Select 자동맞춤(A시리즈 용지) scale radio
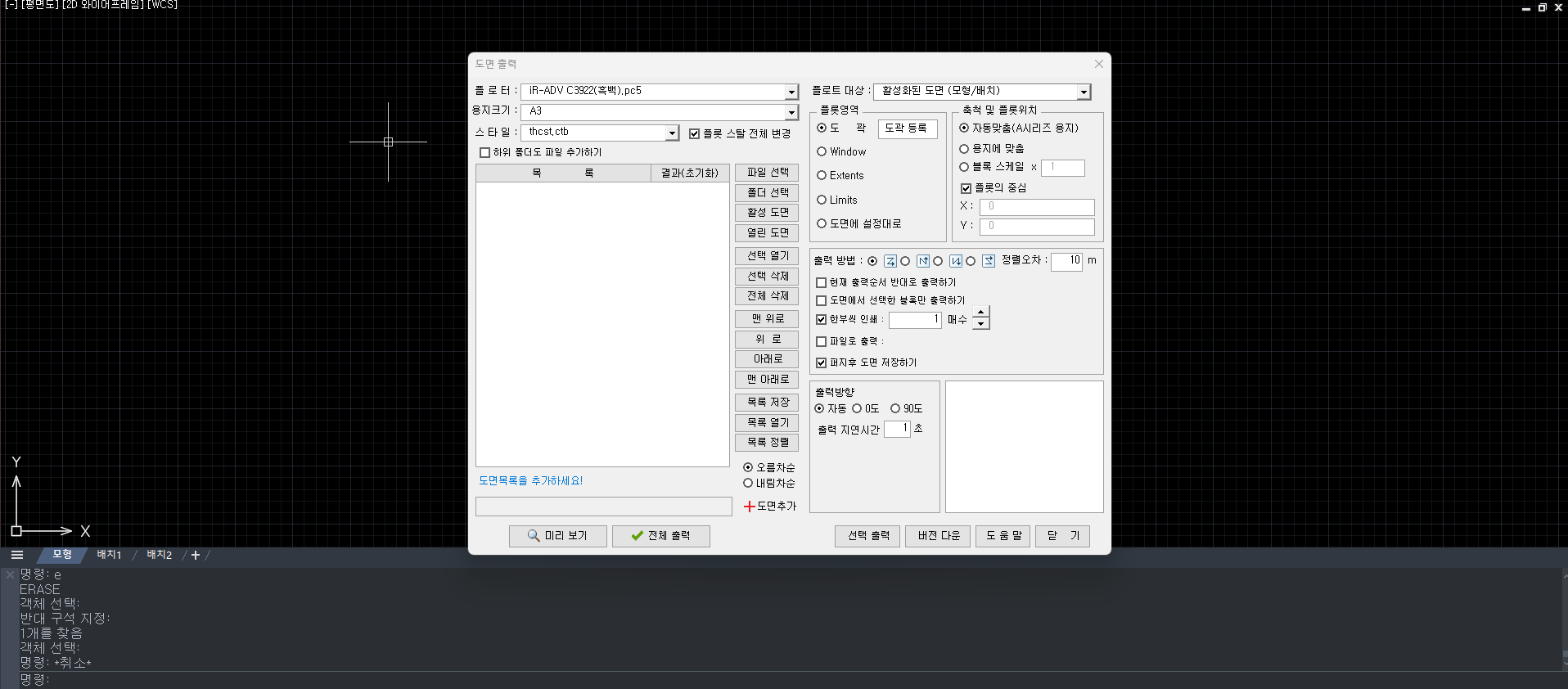Image resolution: width=1568 pixels, height=689 pixels. coord(964,128)
